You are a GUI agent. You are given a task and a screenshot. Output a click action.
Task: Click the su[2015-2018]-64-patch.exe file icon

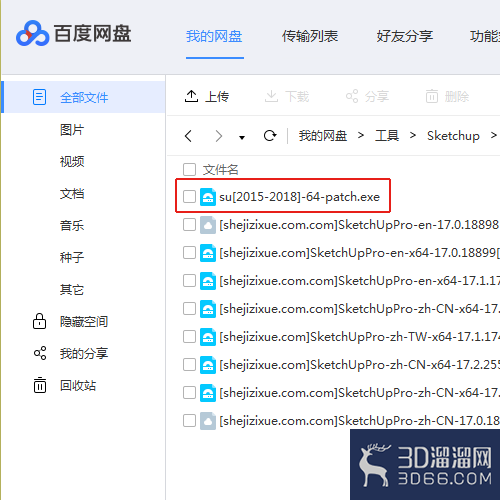coord(208,197)
